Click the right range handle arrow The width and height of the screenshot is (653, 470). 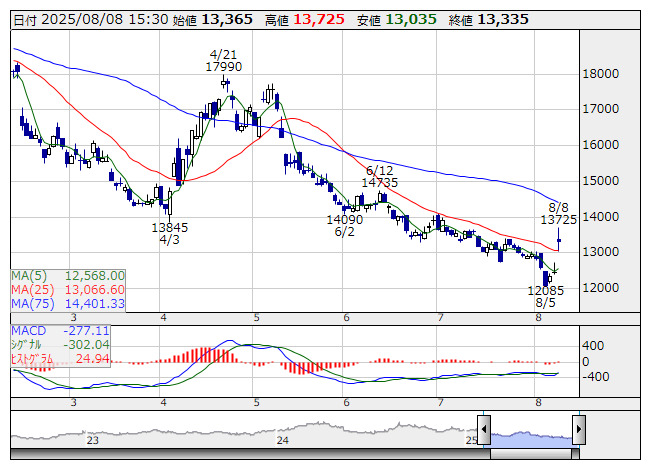click(579, 431)
